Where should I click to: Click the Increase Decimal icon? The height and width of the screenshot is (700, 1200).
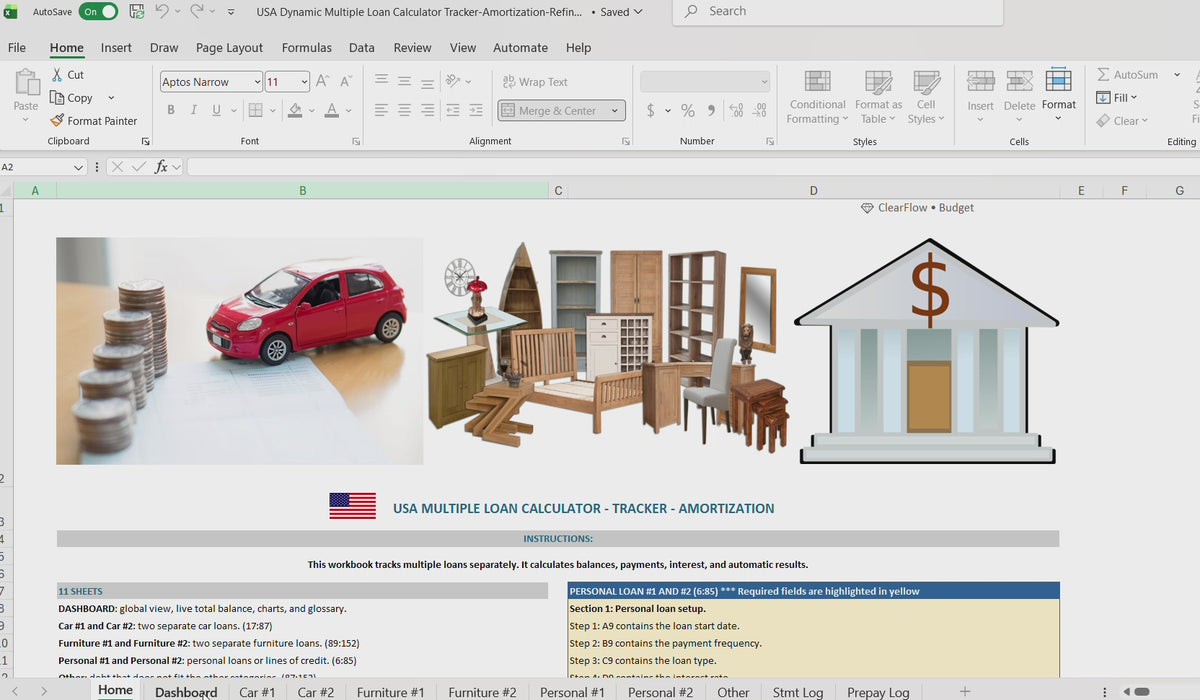(737, 110)
